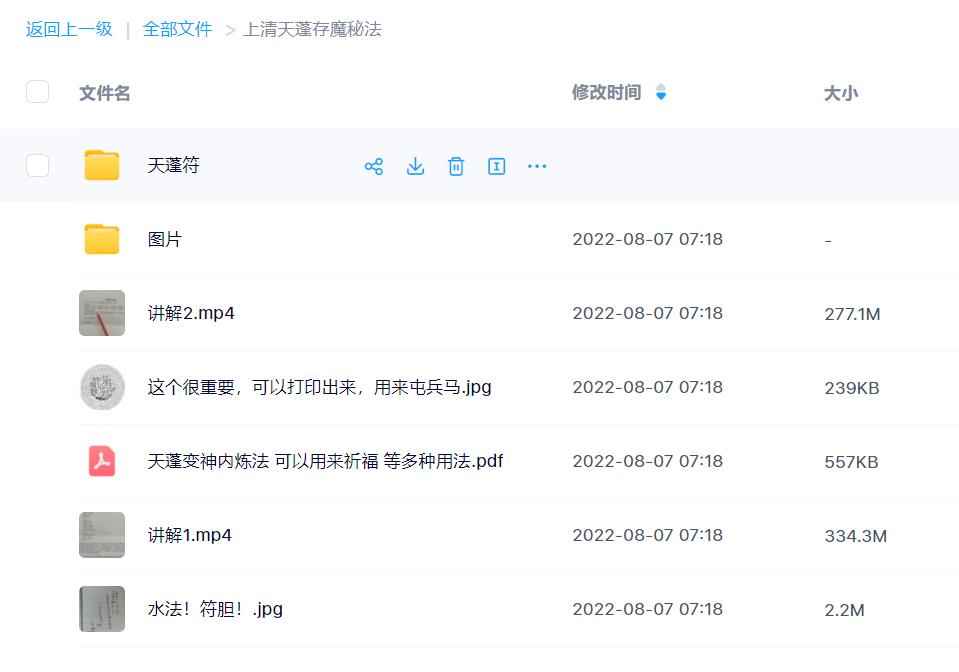
Task: Rename the 天蓬符 folder
Action: click(496, 166)
